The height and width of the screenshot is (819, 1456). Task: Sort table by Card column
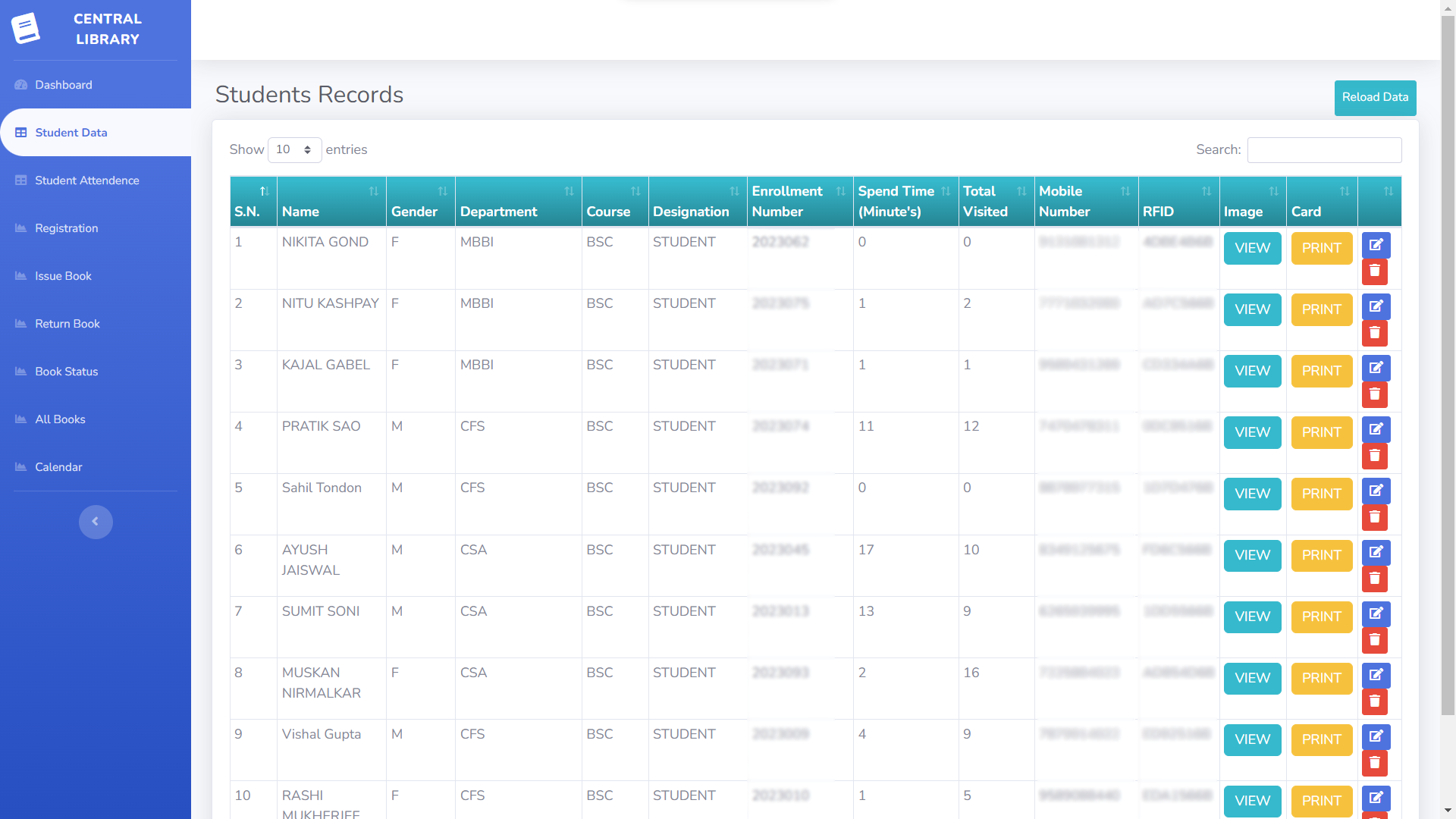(x=1321, y=202)
